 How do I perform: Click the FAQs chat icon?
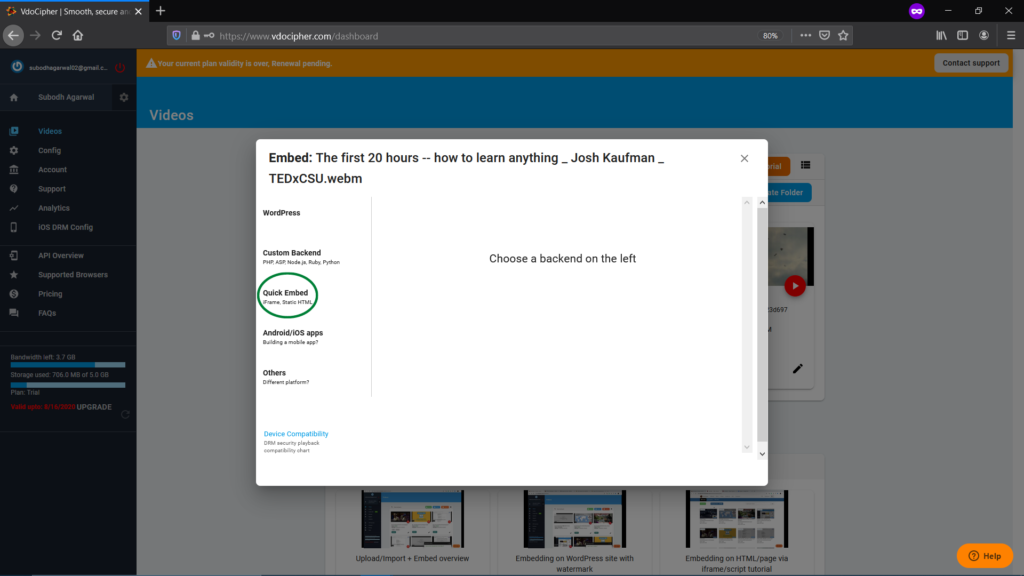[x=14, y=313]
